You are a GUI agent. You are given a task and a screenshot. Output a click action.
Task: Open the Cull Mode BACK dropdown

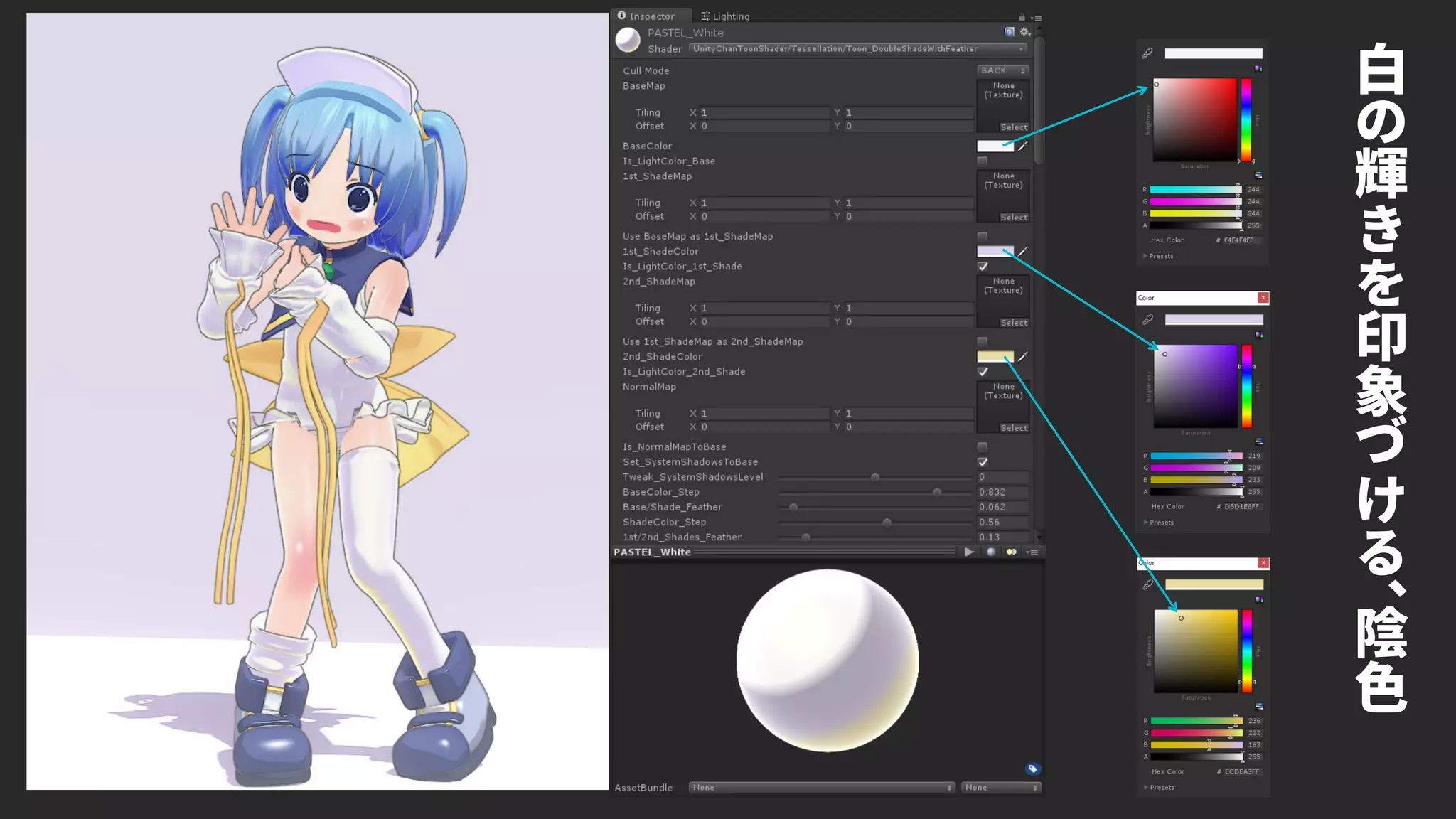(x=1002, y=70)
